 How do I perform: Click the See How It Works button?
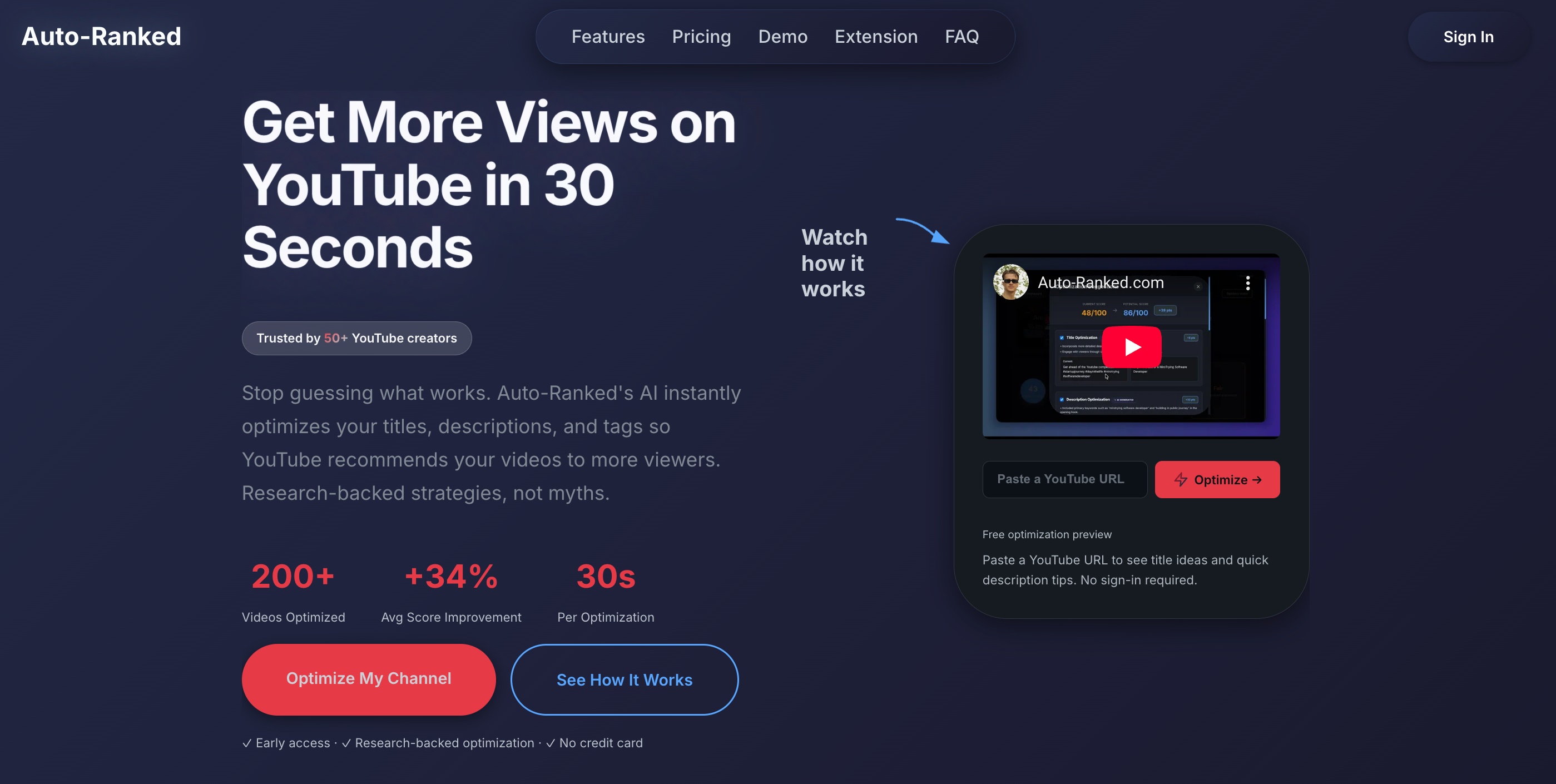pos(624,679)
